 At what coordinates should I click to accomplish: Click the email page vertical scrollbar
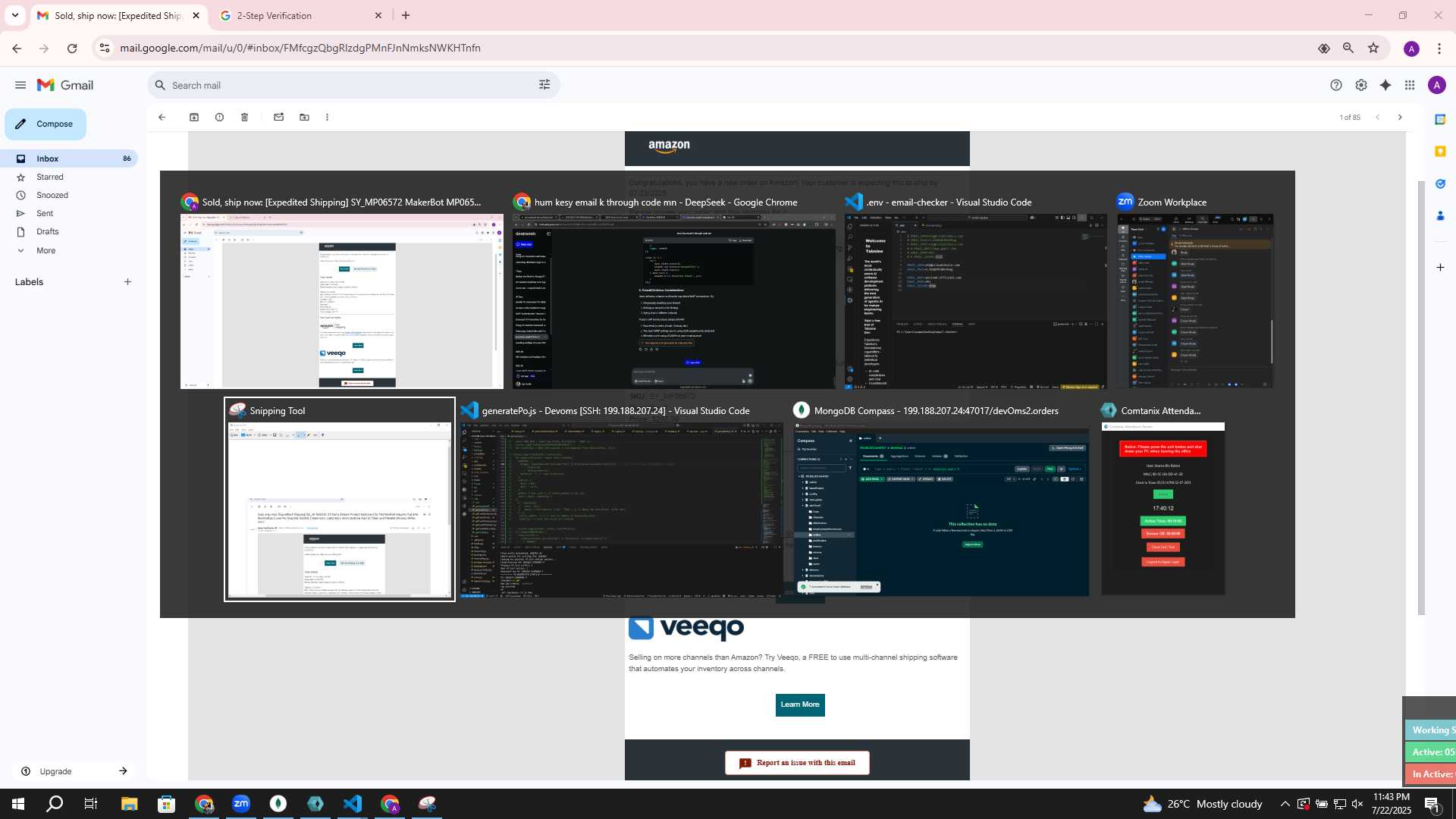(x=1421, y=398)
